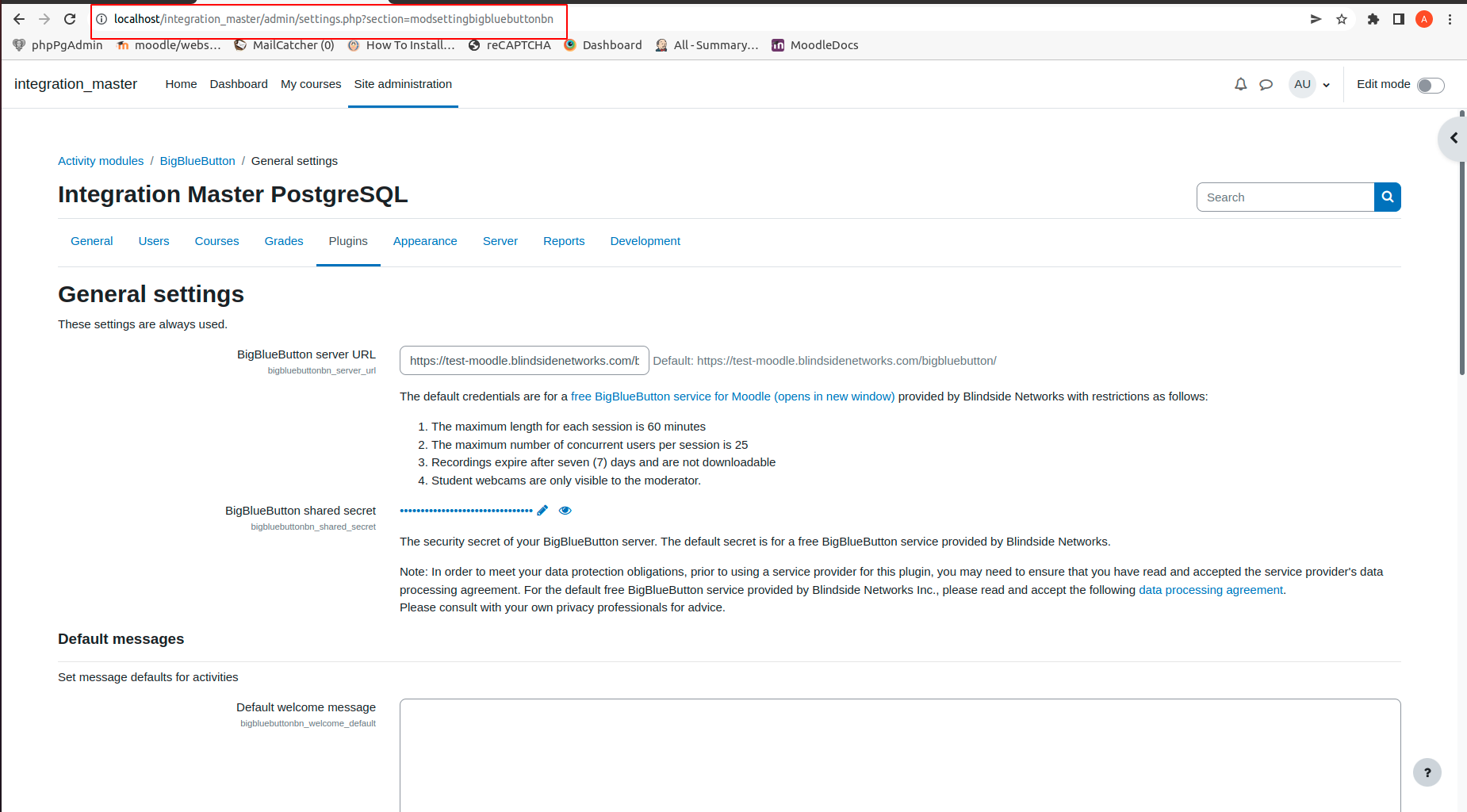Viewport: 1467px width, 812px height.
Task: View site information icon in address bar
Action: 102,19
